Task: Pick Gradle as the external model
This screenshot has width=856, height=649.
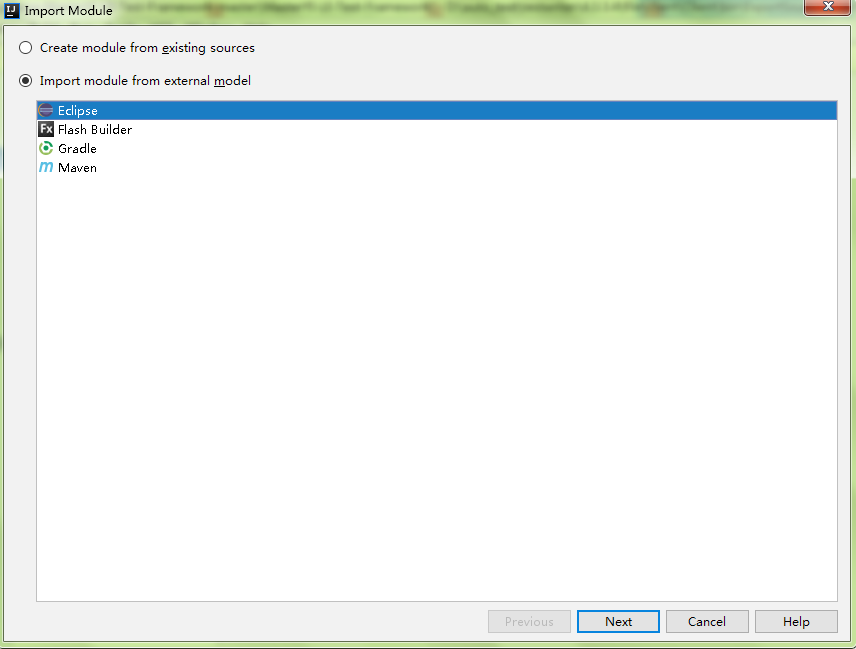Action: coord(437,148)
